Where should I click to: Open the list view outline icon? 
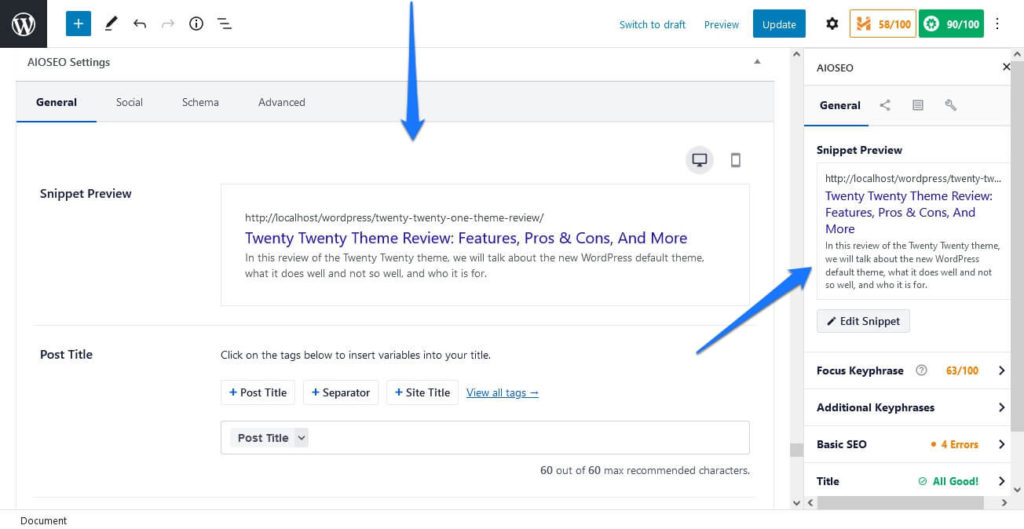pyautogui.click(x=225, y=24)
